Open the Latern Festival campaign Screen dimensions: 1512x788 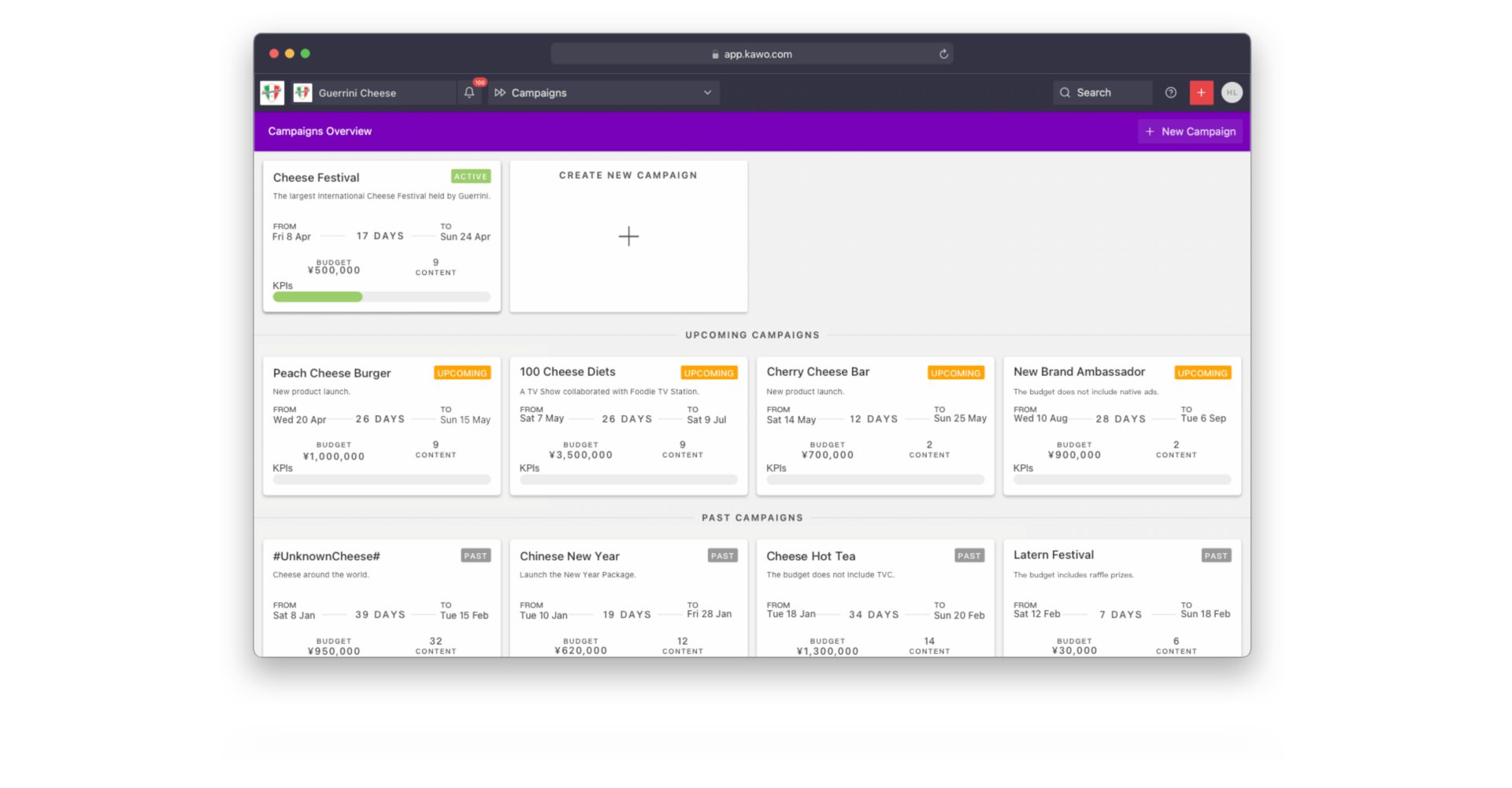1122,598
